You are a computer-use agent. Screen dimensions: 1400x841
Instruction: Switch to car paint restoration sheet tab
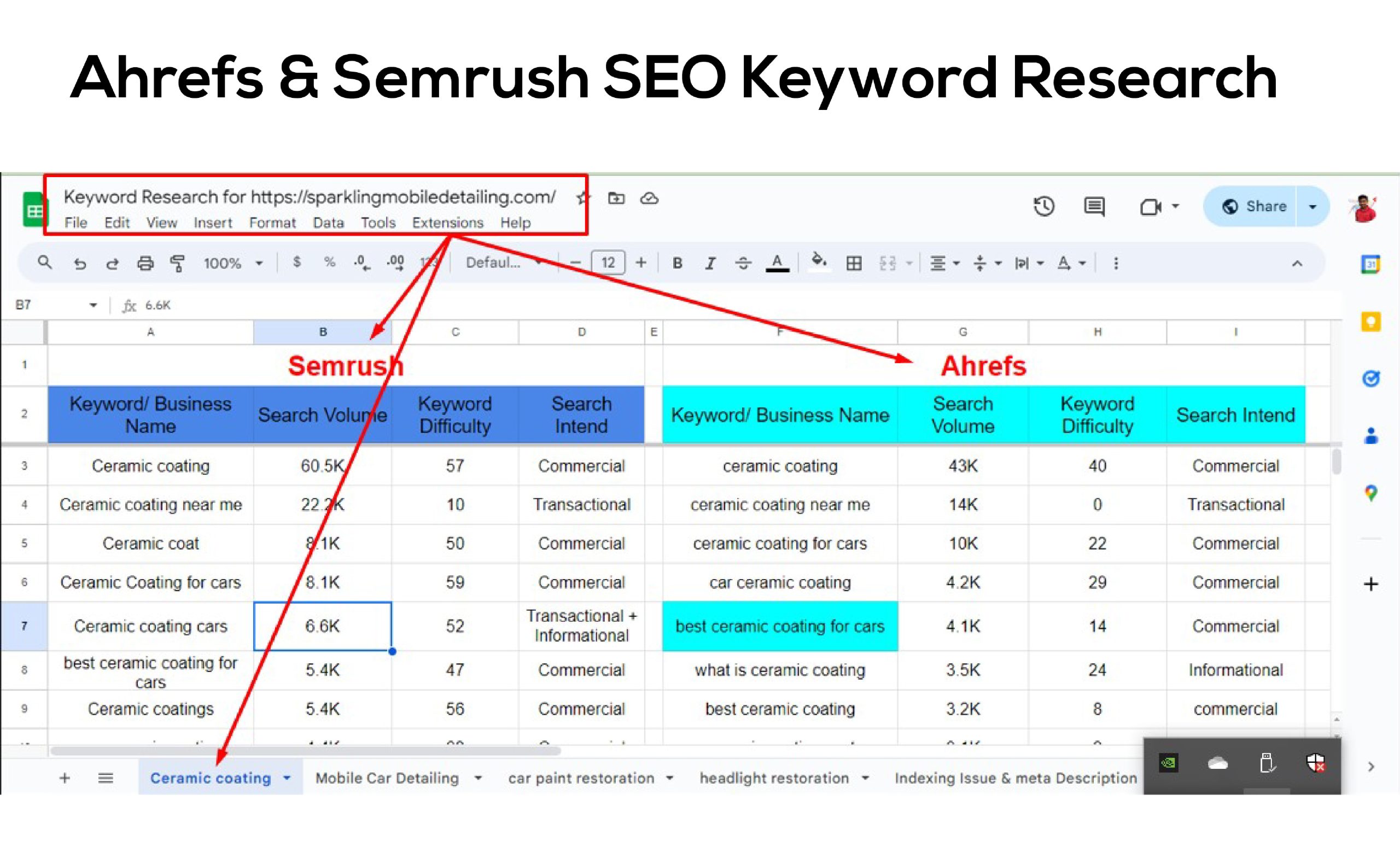(581, 778)
